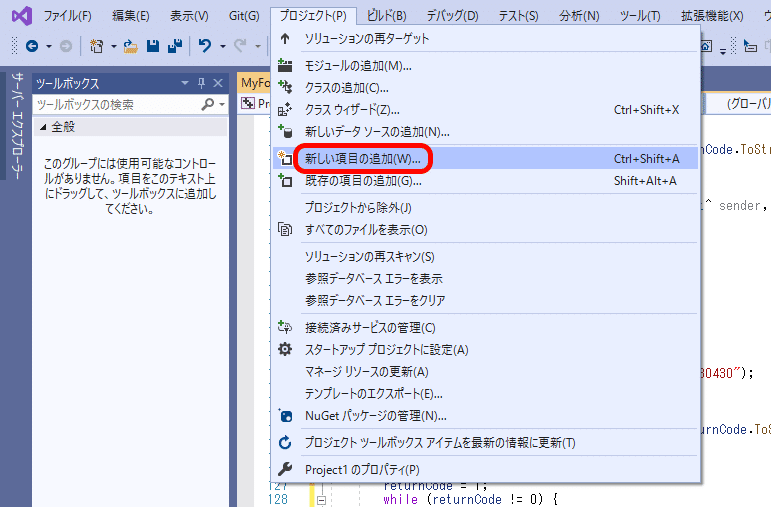Select 新しい項目の追加(W)... in the menu
The image size is (771, 507).
coord(485,158)
